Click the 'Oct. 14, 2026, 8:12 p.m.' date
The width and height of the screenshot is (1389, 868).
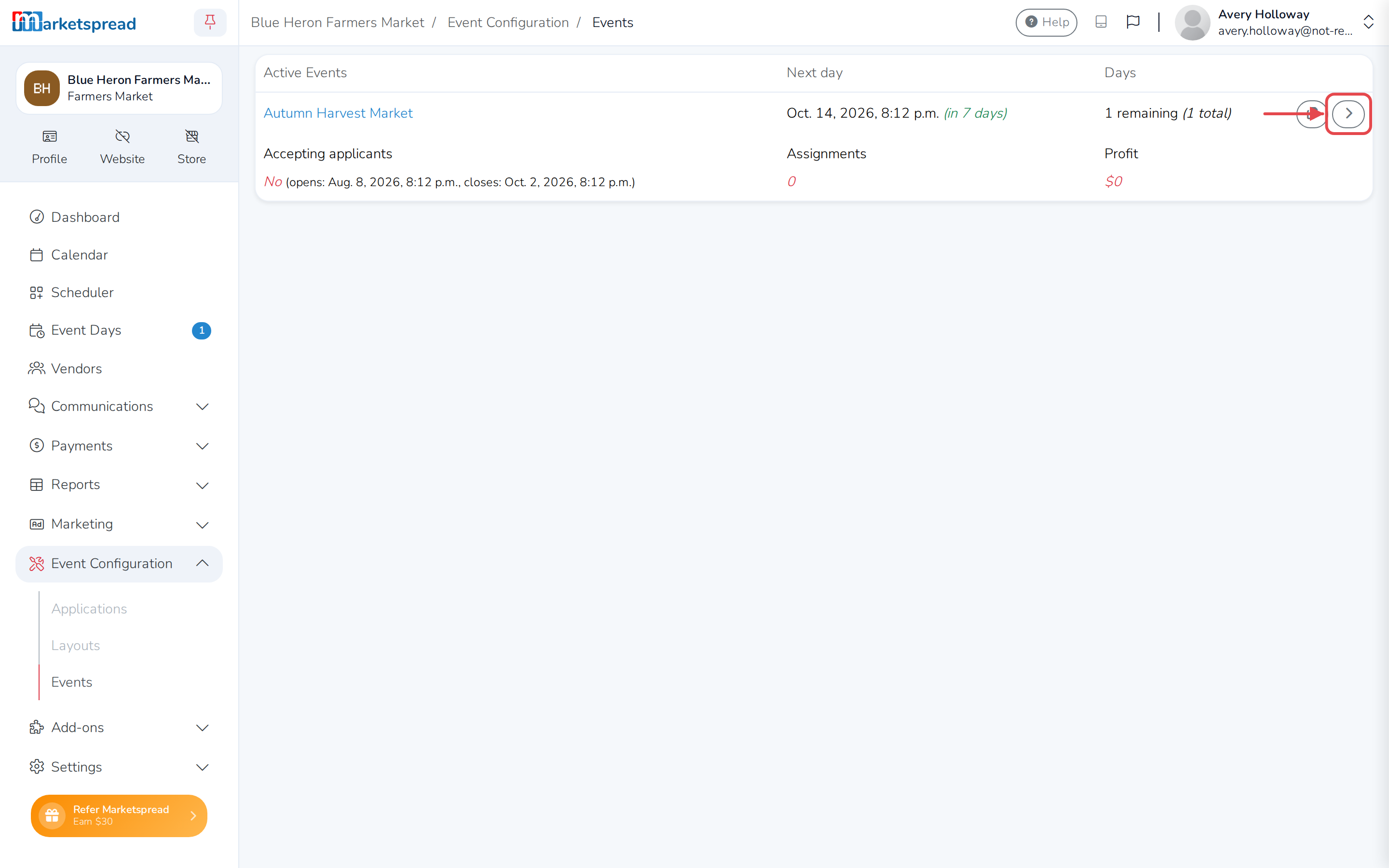(x=863, y=113)
